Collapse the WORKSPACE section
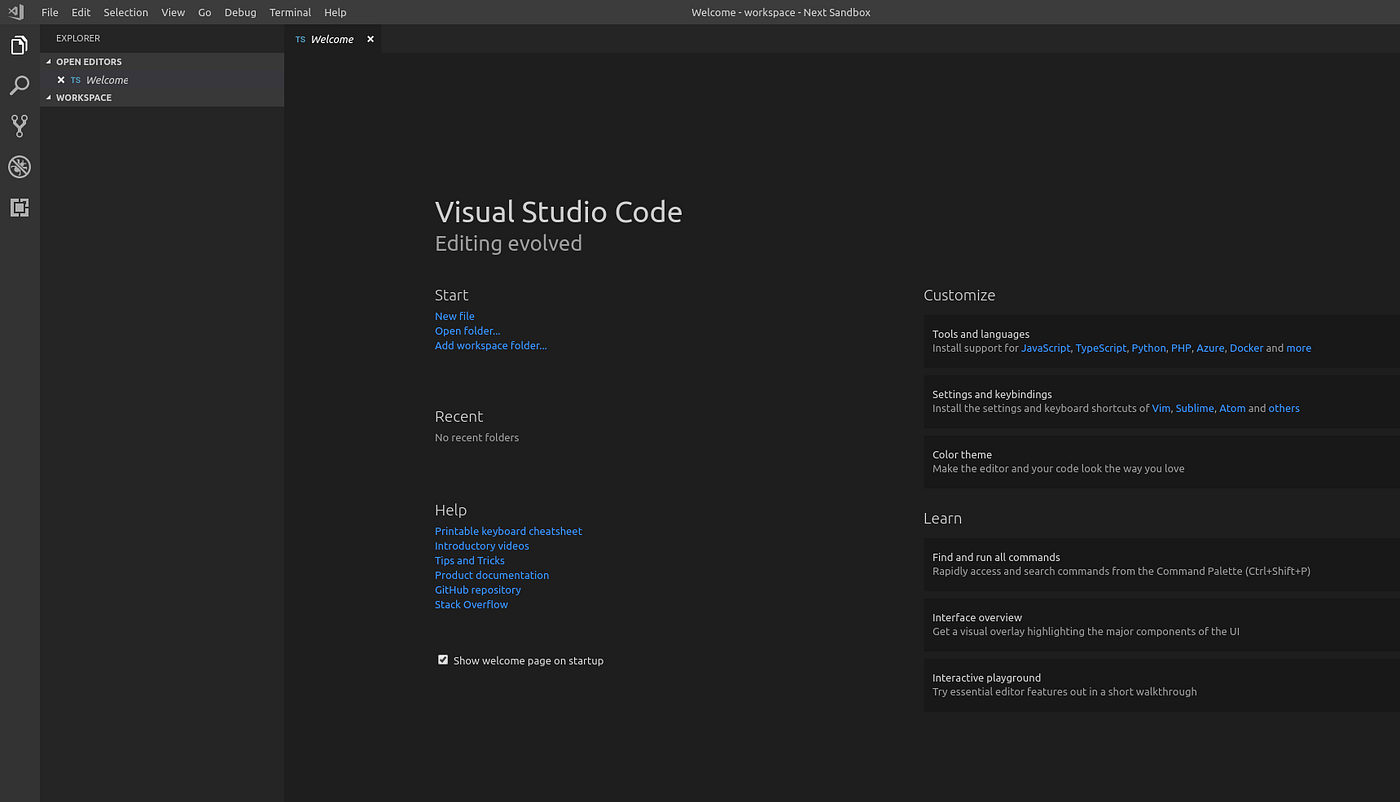Viewport: 1400px width, 802px height. pos(48,97)
